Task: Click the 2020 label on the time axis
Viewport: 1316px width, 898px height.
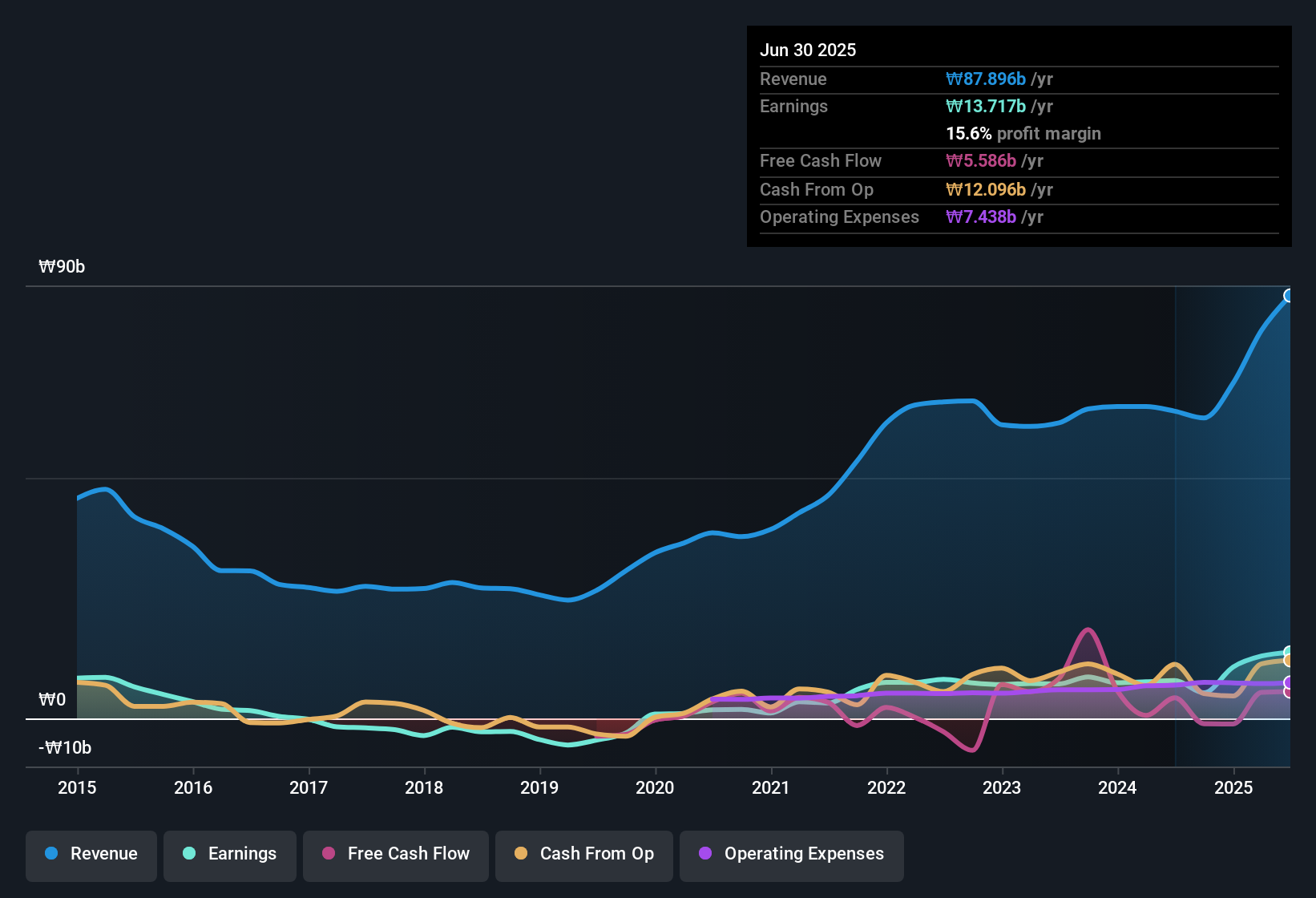Action: [655, 788]
